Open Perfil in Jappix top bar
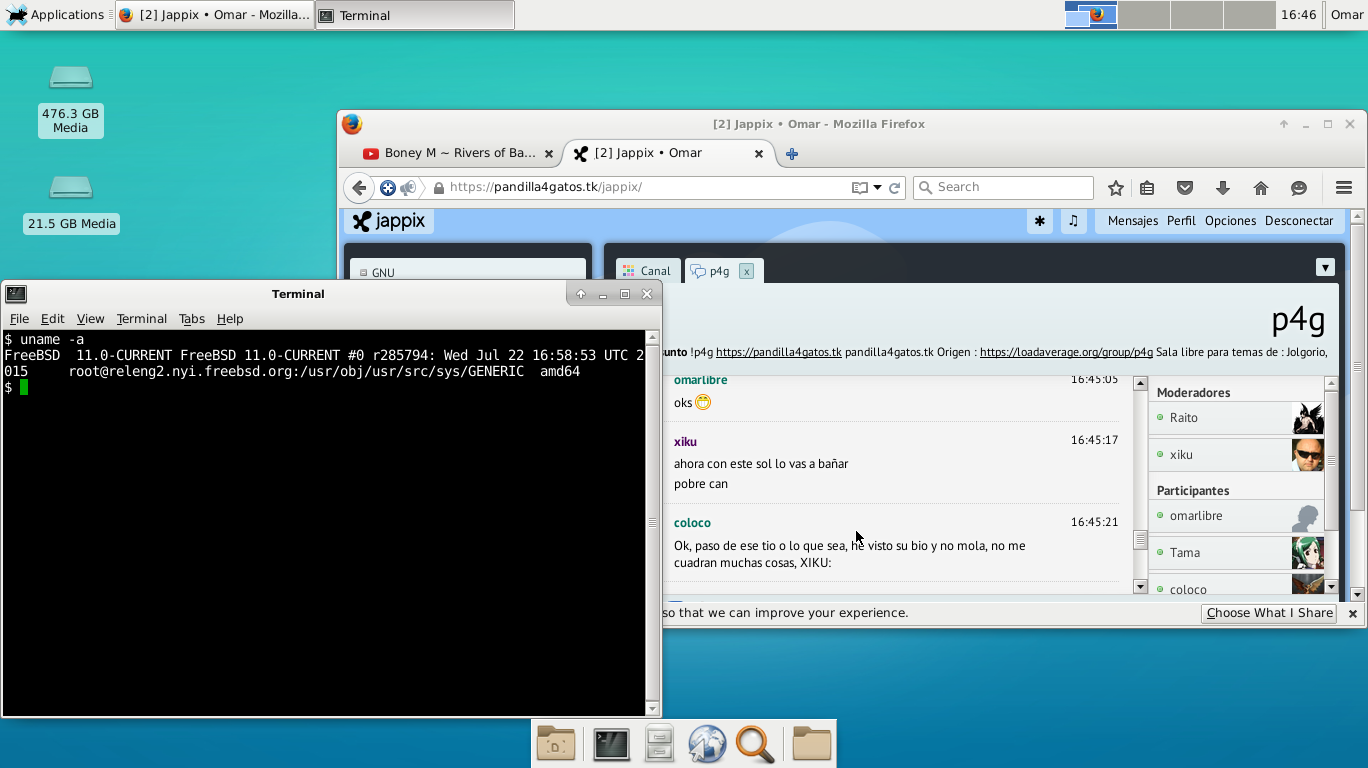 [x=1181, y=221]
